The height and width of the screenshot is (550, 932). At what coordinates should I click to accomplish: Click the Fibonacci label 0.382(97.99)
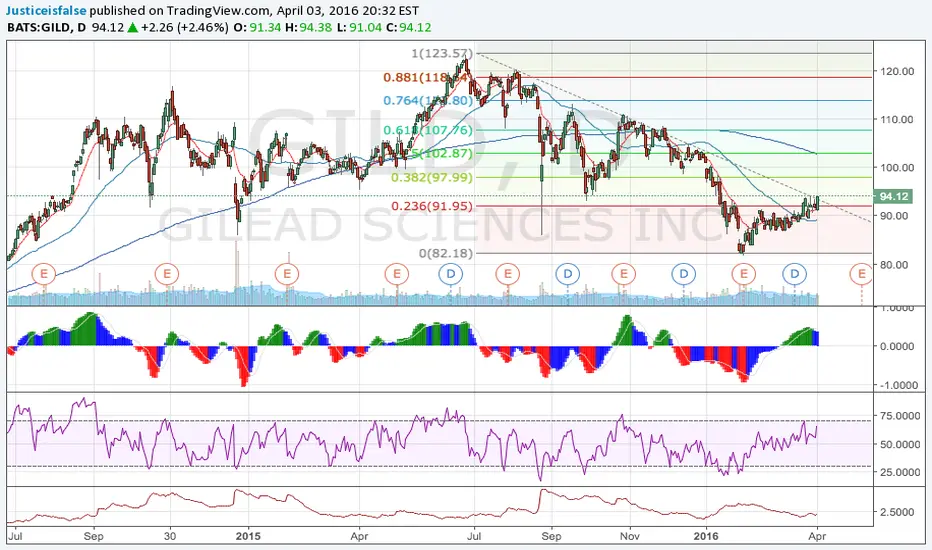click(432, 177)
